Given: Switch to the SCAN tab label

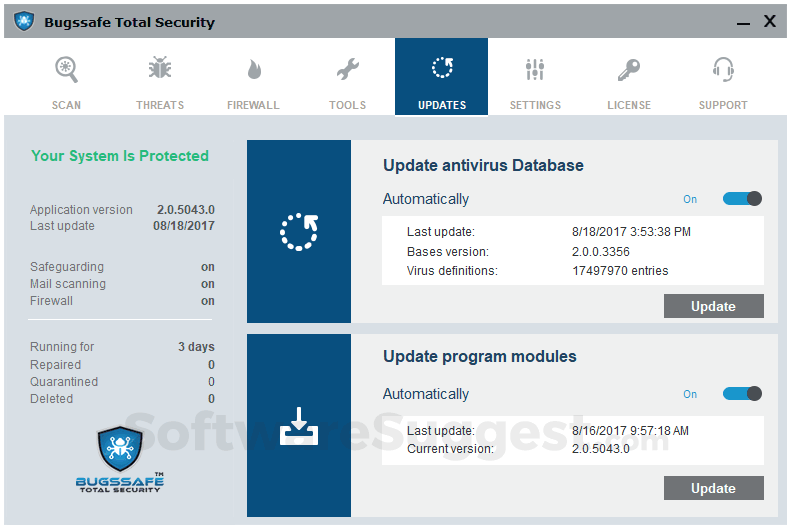Looking at the screenshot, I should tap(66, 105).
